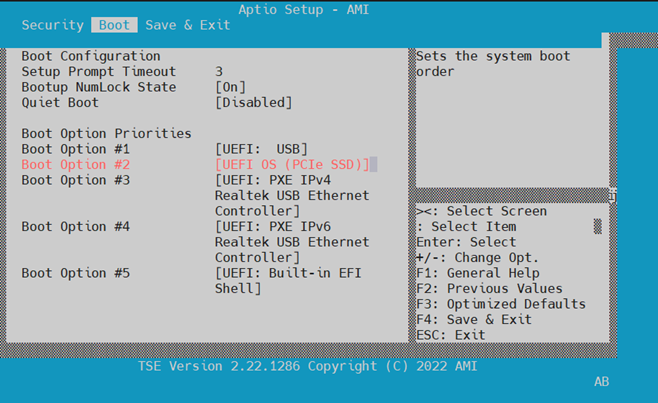Viewport: 658px width, 403px height.
Task: Click the F2: Previous Values hint
Action: pos(489,289)
